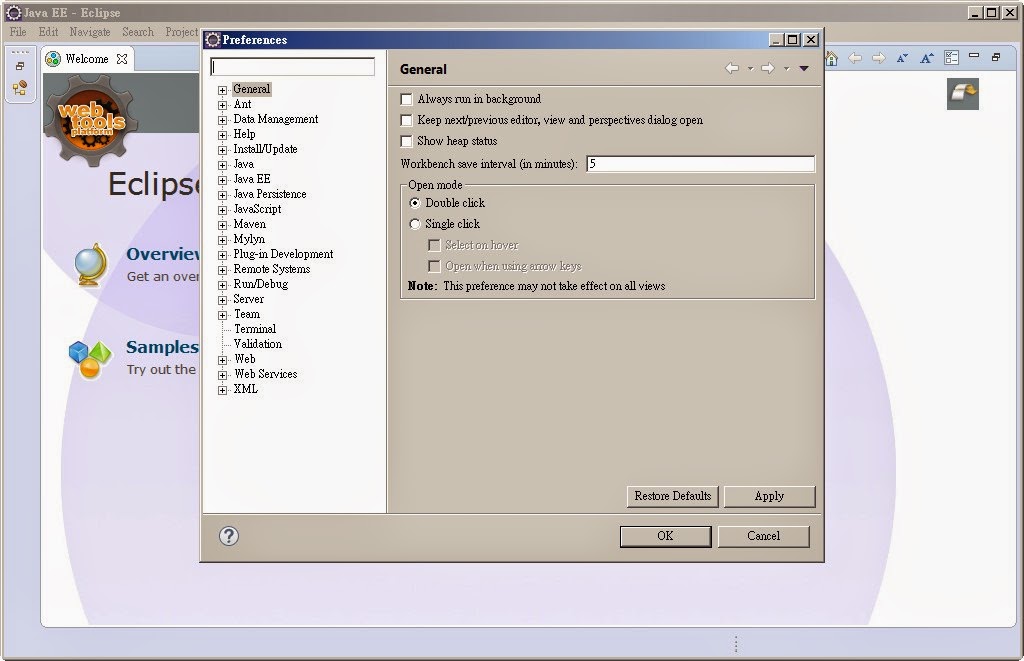Screen dimensions: 1024x661
Task: Enable Show heap status checkbox
Action: pyautogui.click(x=406, y=141)
